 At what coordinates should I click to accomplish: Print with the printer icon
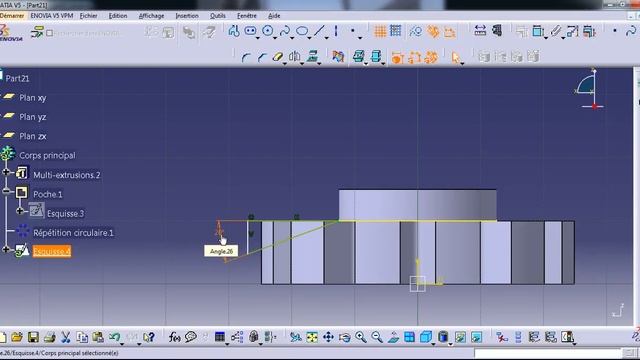coord(49,337)
